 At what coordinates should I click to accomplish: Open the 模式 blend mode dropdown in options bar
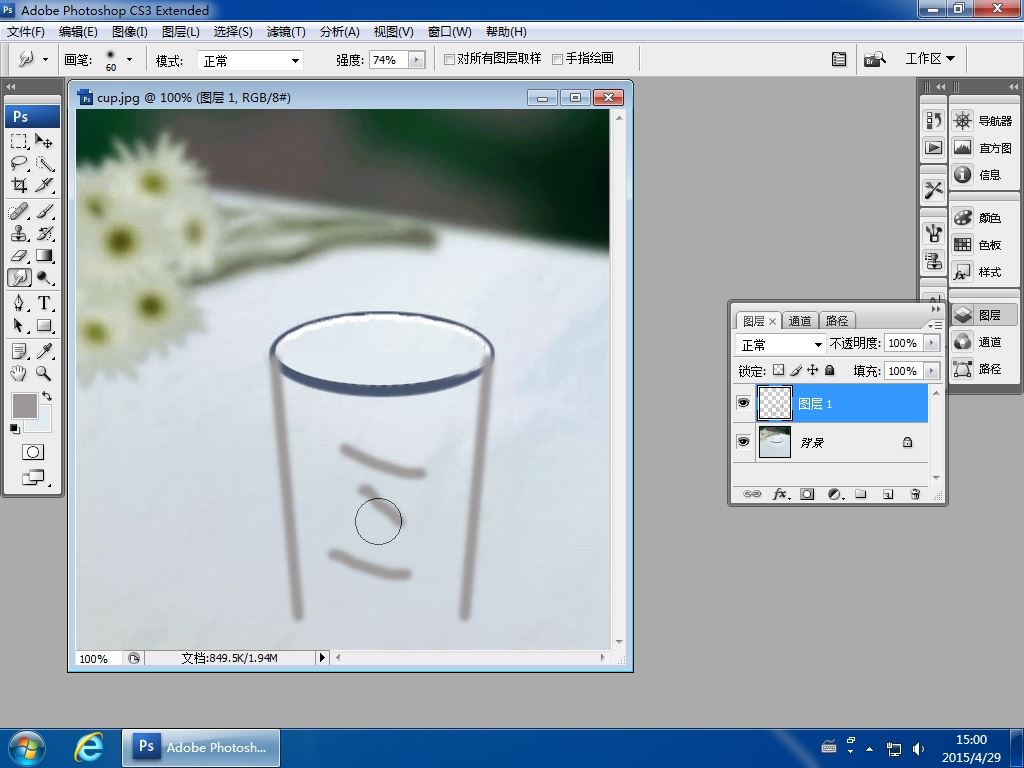[x=250, y=60]
